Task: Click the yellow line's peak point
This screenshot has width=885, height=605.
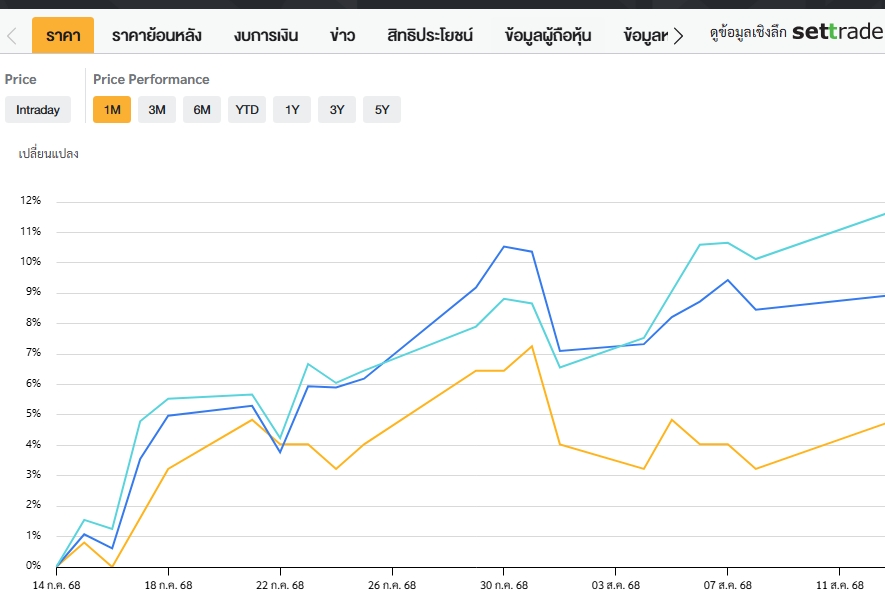Action: 532,346
